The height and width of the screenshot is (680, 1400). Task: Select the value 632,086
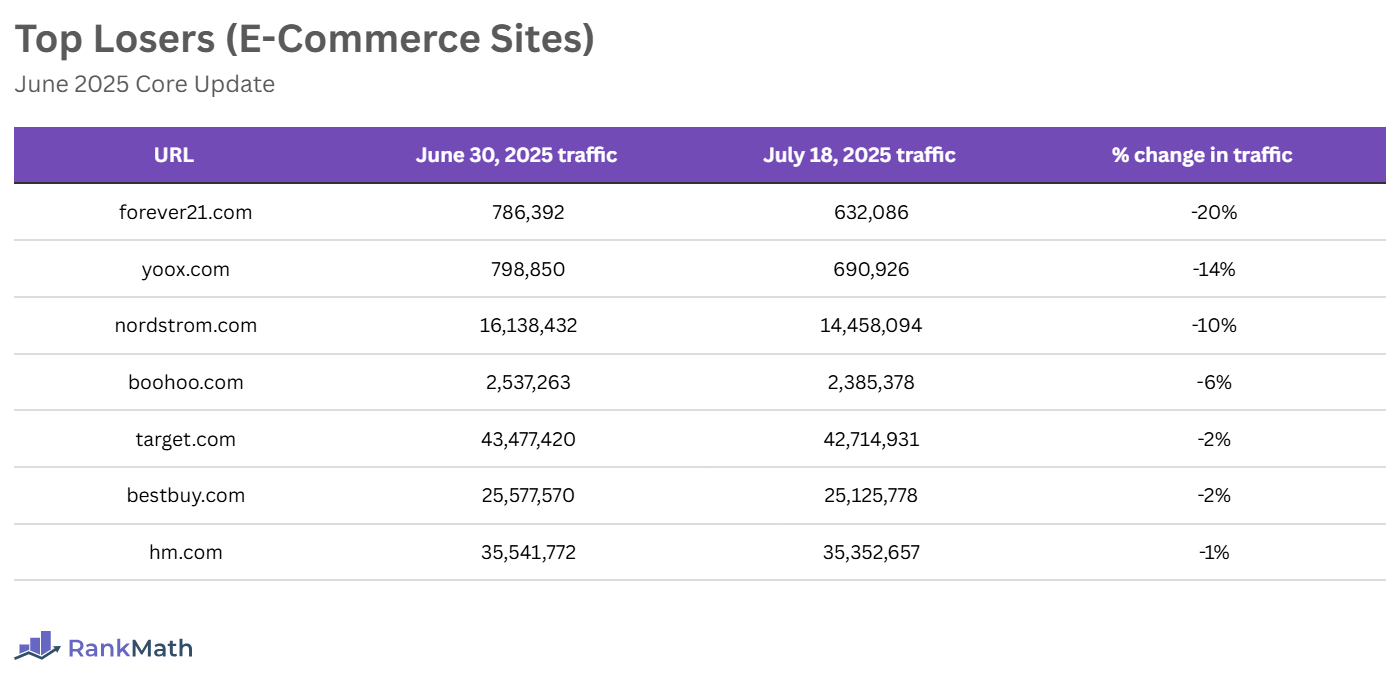[871, 212]
